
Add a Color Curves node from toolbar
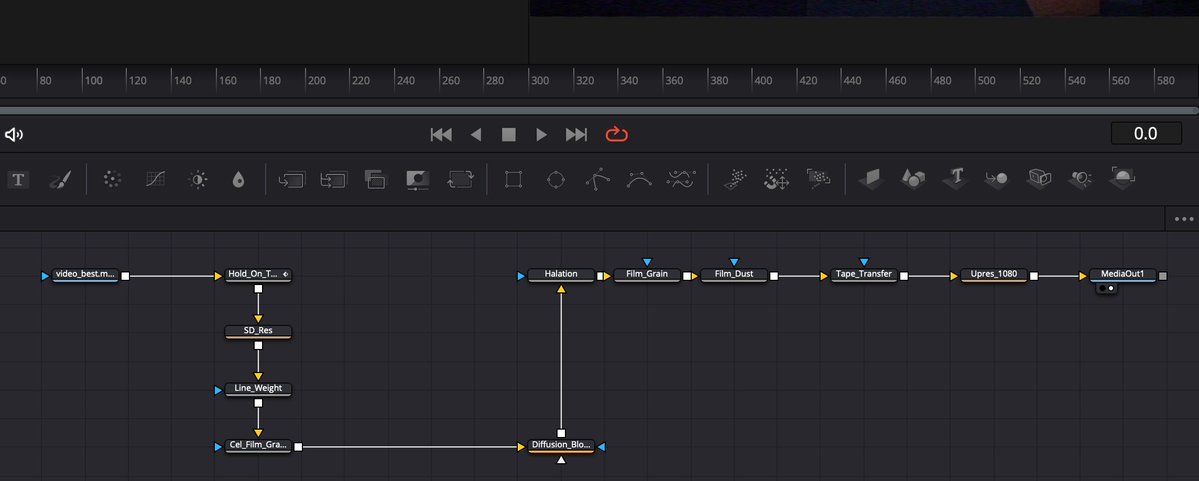(x=156, y=180)
